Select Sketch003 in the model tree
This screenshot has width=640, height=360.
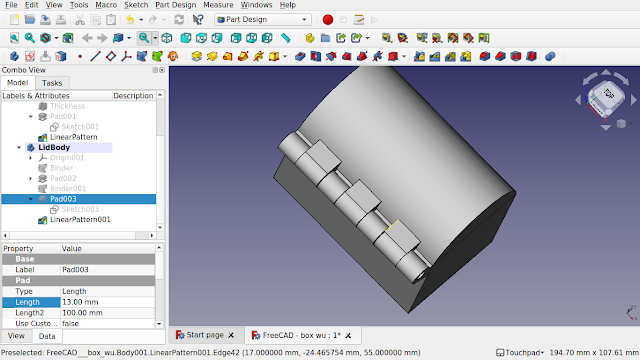click(80, 209)
